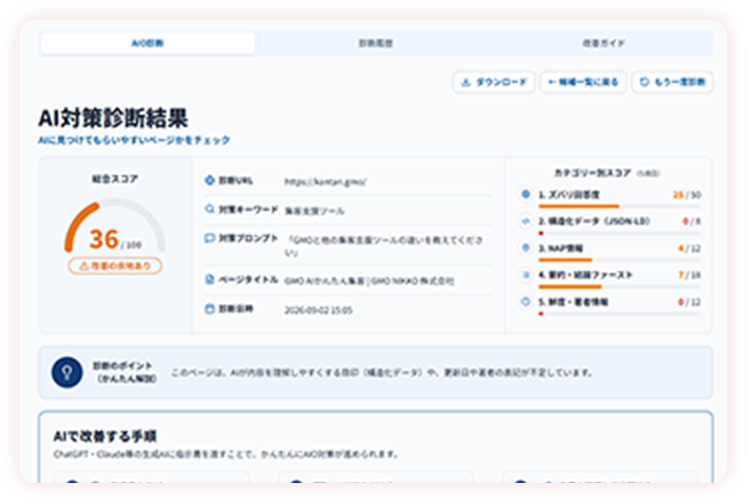Viewport: 746px width, 502px height.
Task: Open the https://kantan.gmo/ URL text
Action: 325,181
